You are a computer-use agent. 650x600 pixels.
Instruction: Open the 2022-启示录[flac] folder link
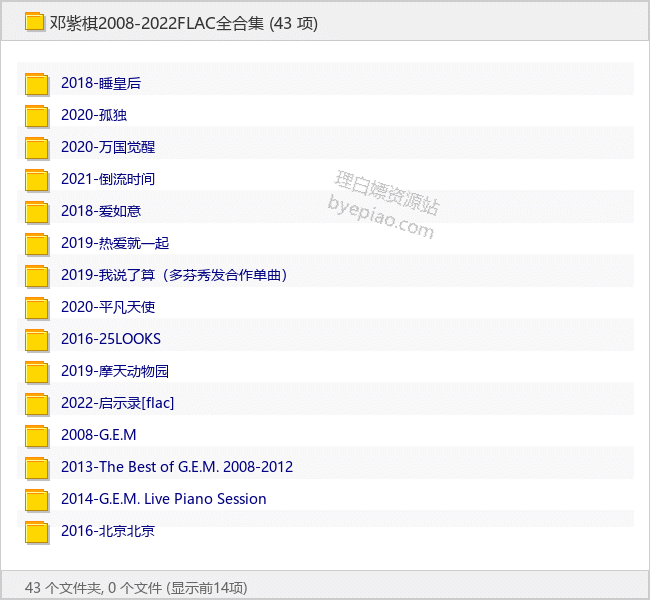(117, 403)
